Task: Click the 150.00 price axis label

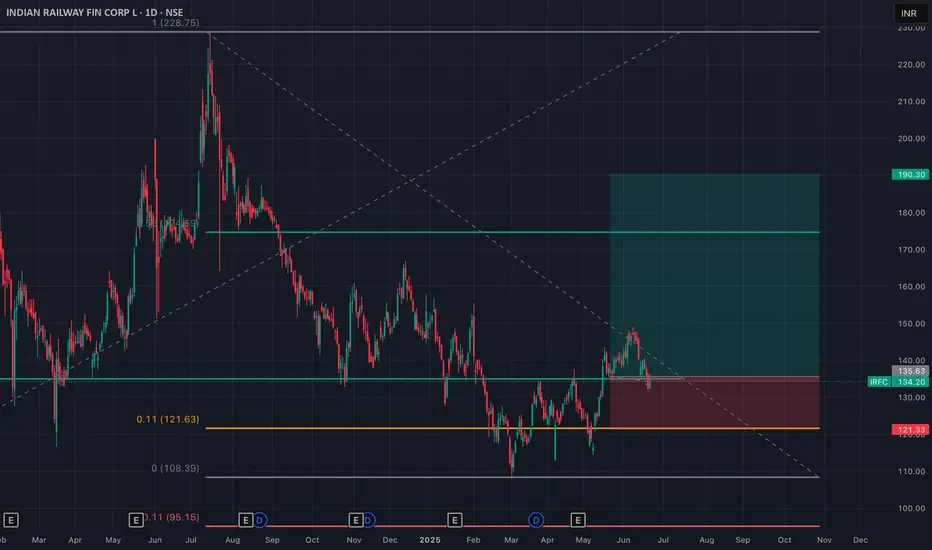Action: pos(911,324)
